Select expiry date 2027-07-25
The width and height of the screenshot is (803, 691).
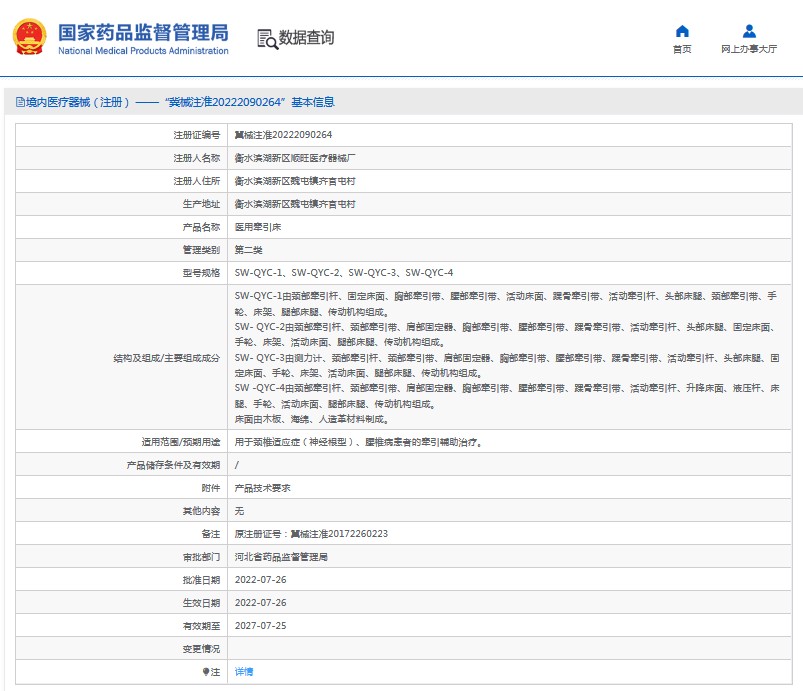coord(261,625)
